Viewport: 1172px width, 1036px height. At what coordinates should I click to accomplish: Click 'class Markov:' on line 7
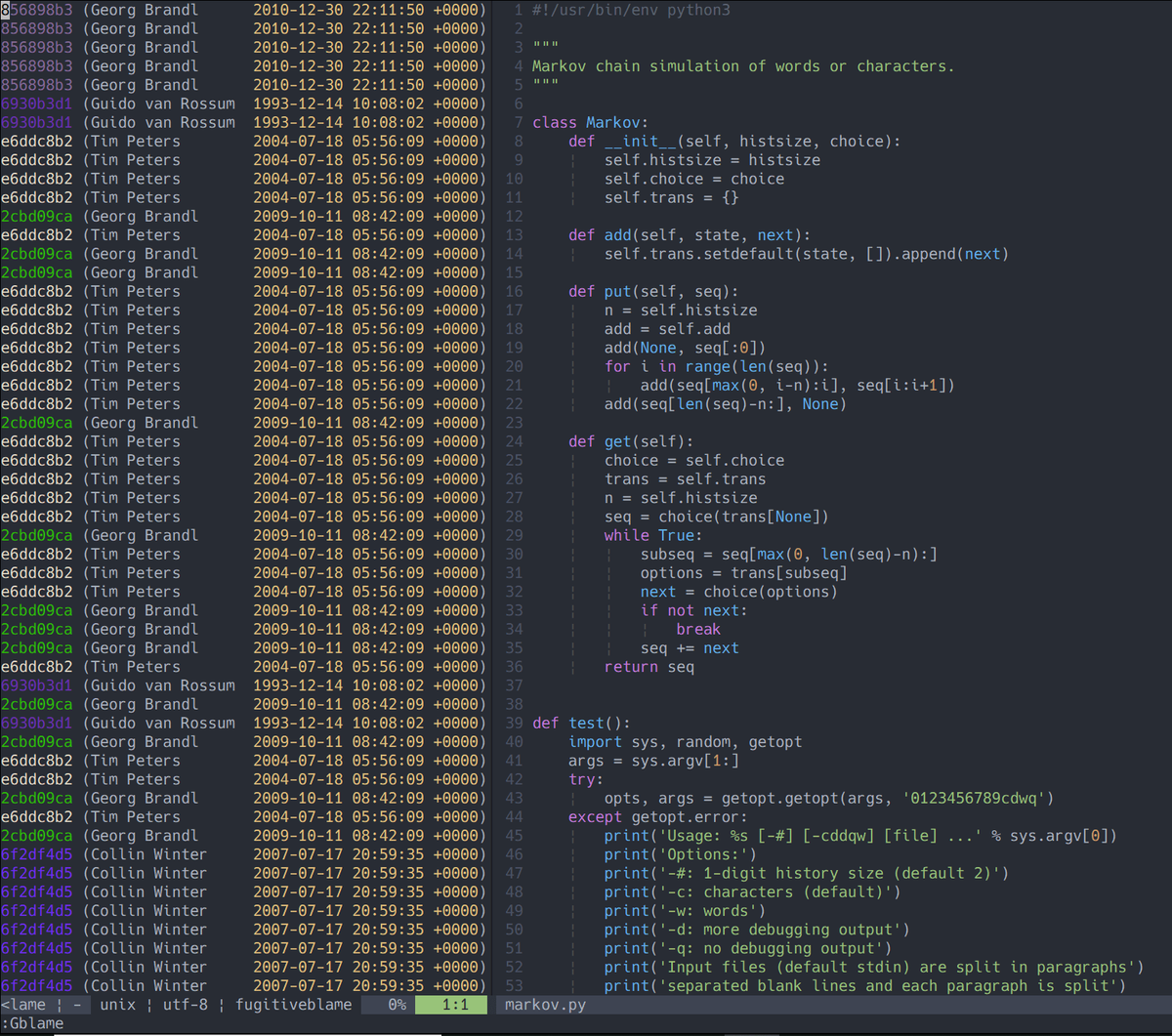(x=591, y=123)
